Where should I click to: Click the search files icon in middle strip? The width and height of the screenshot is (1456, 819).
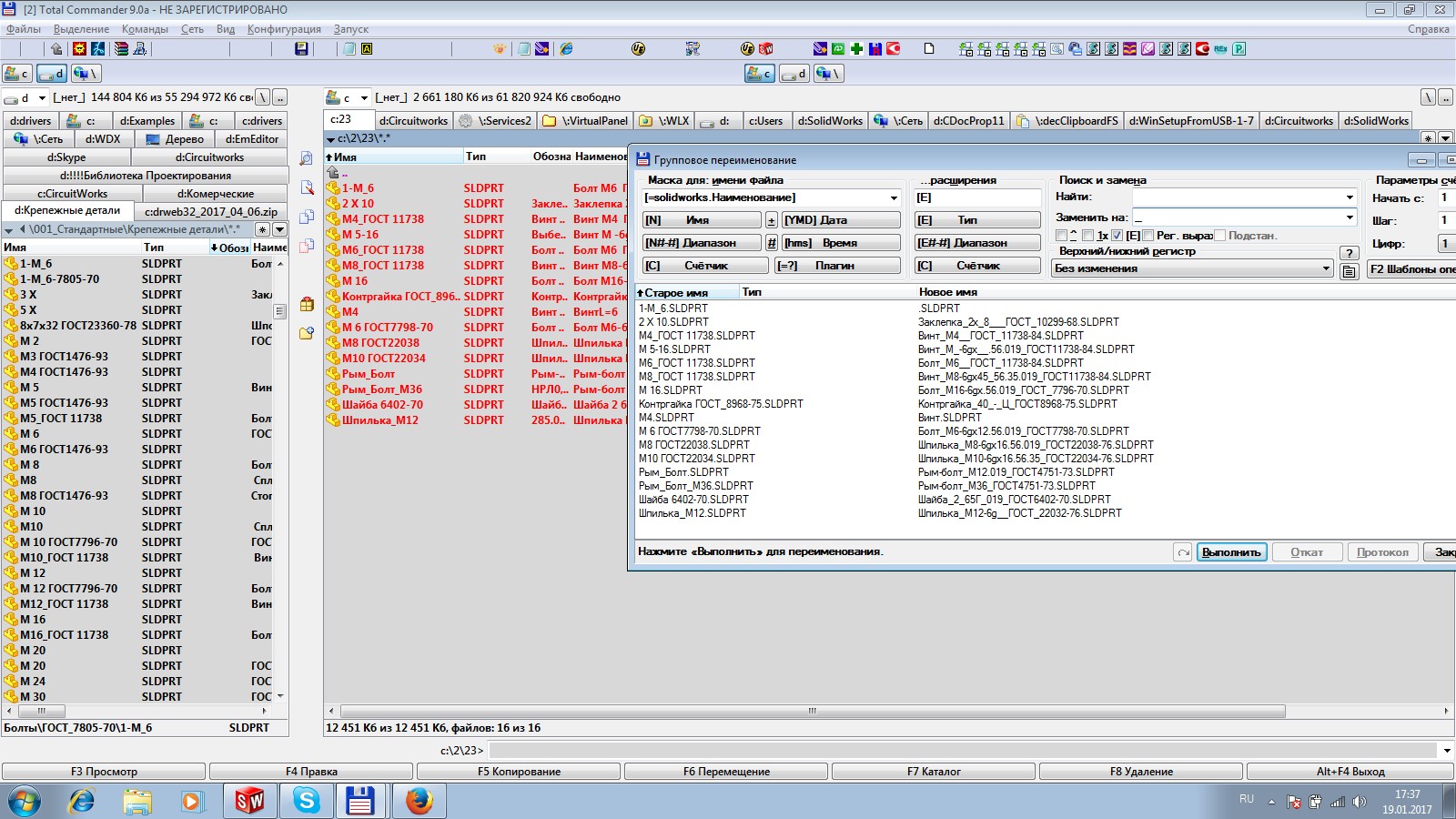[x=307, y=158]
